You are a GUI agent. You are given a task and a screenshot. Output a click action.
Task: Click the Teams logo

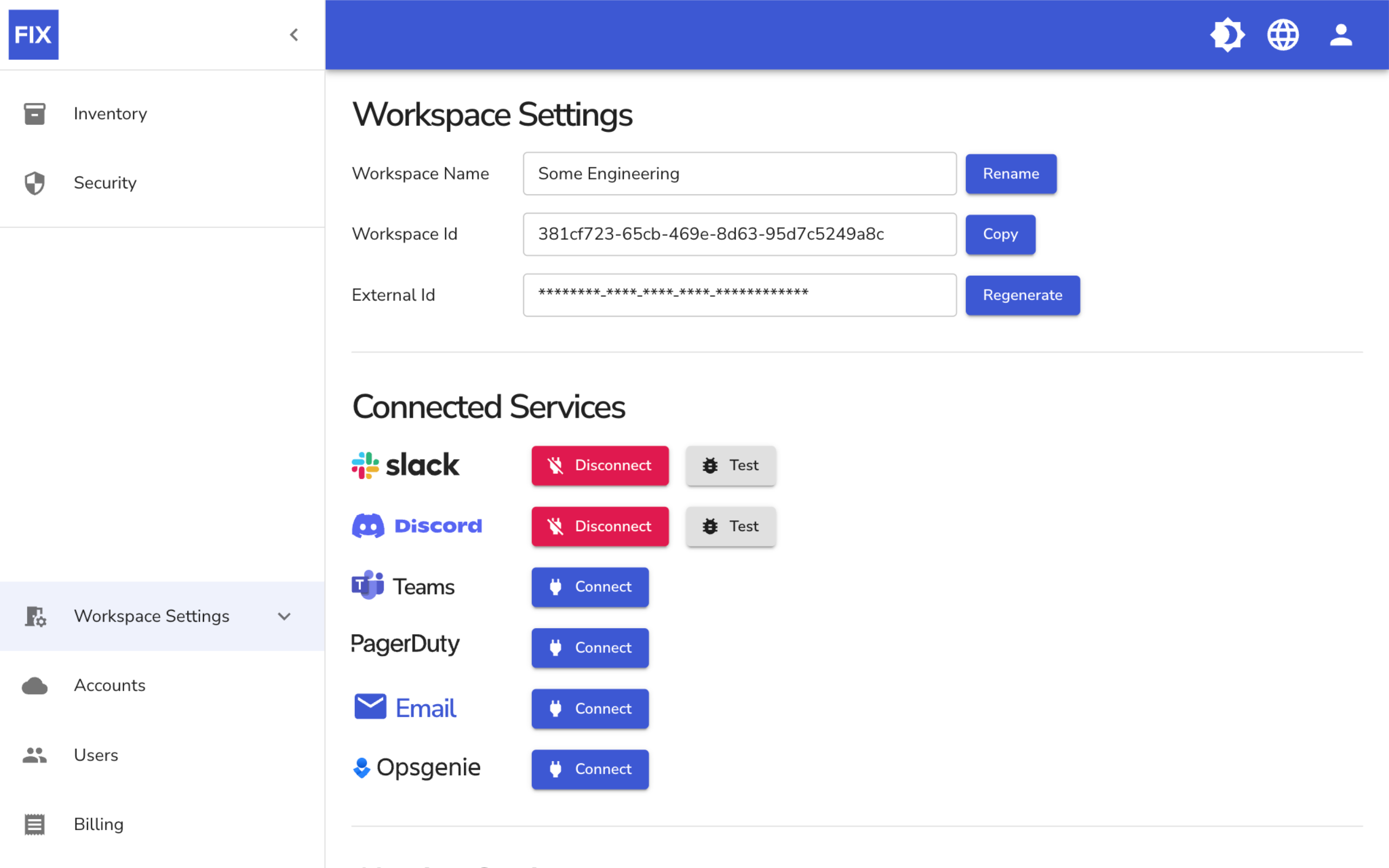pos(403,586)
